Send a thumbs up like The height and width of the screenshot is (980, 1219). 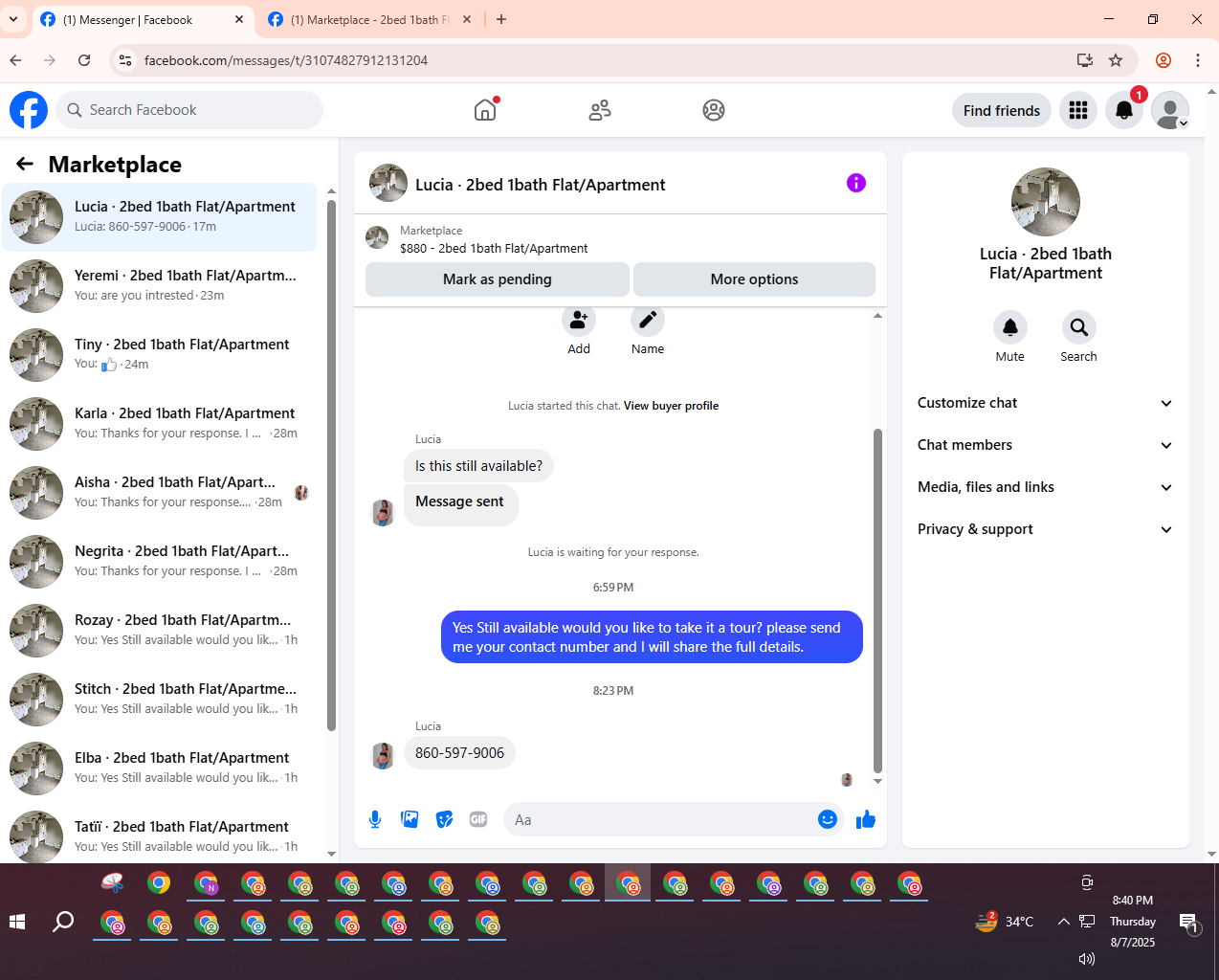[866, 819]
